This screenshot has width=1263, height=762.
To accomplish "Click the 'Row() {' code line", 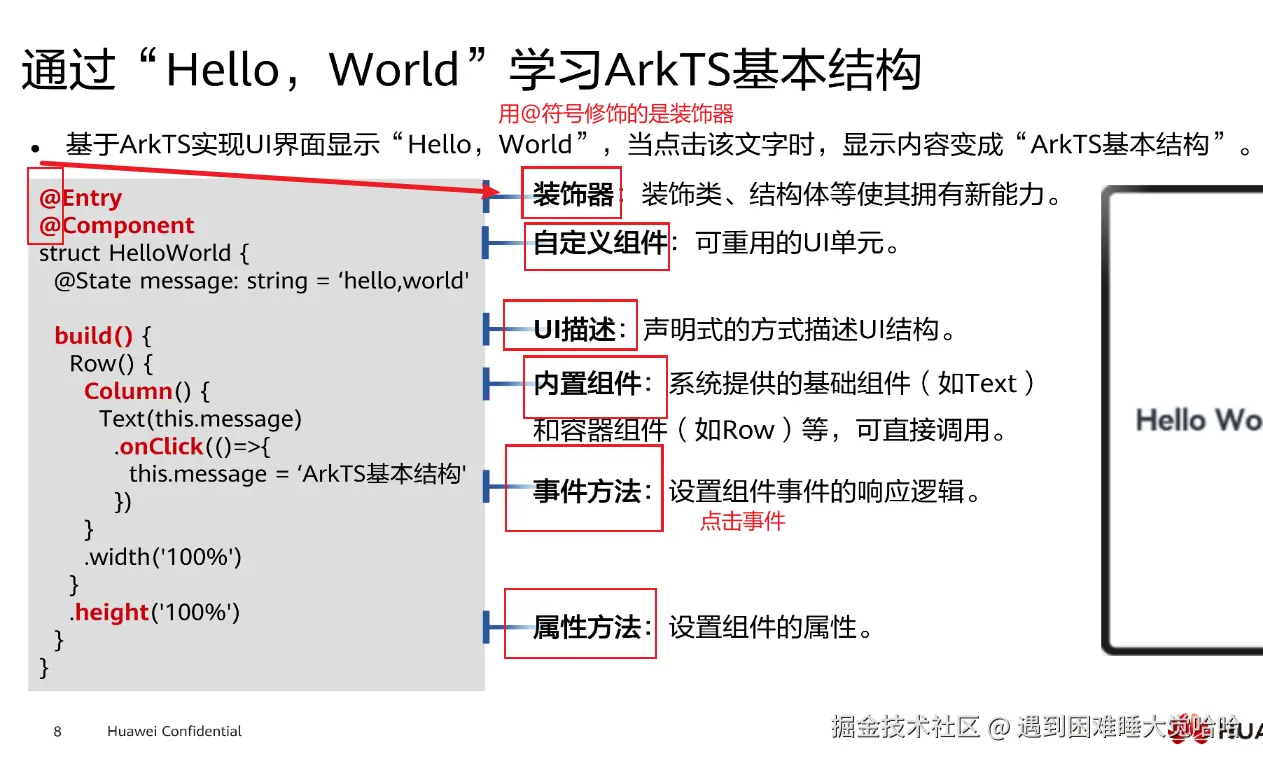I will coord(111,364).
